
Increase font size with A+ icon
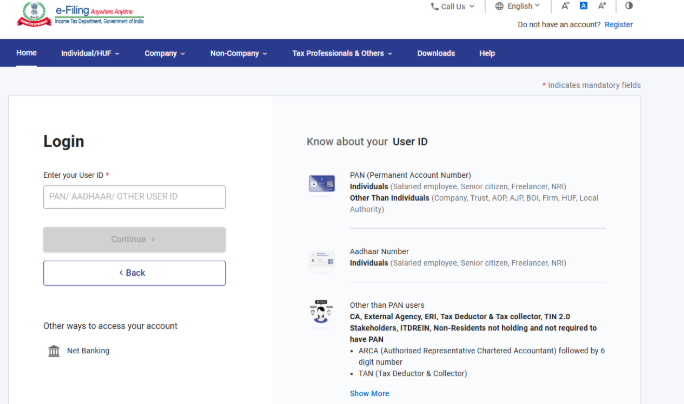(x=602, y=6)
